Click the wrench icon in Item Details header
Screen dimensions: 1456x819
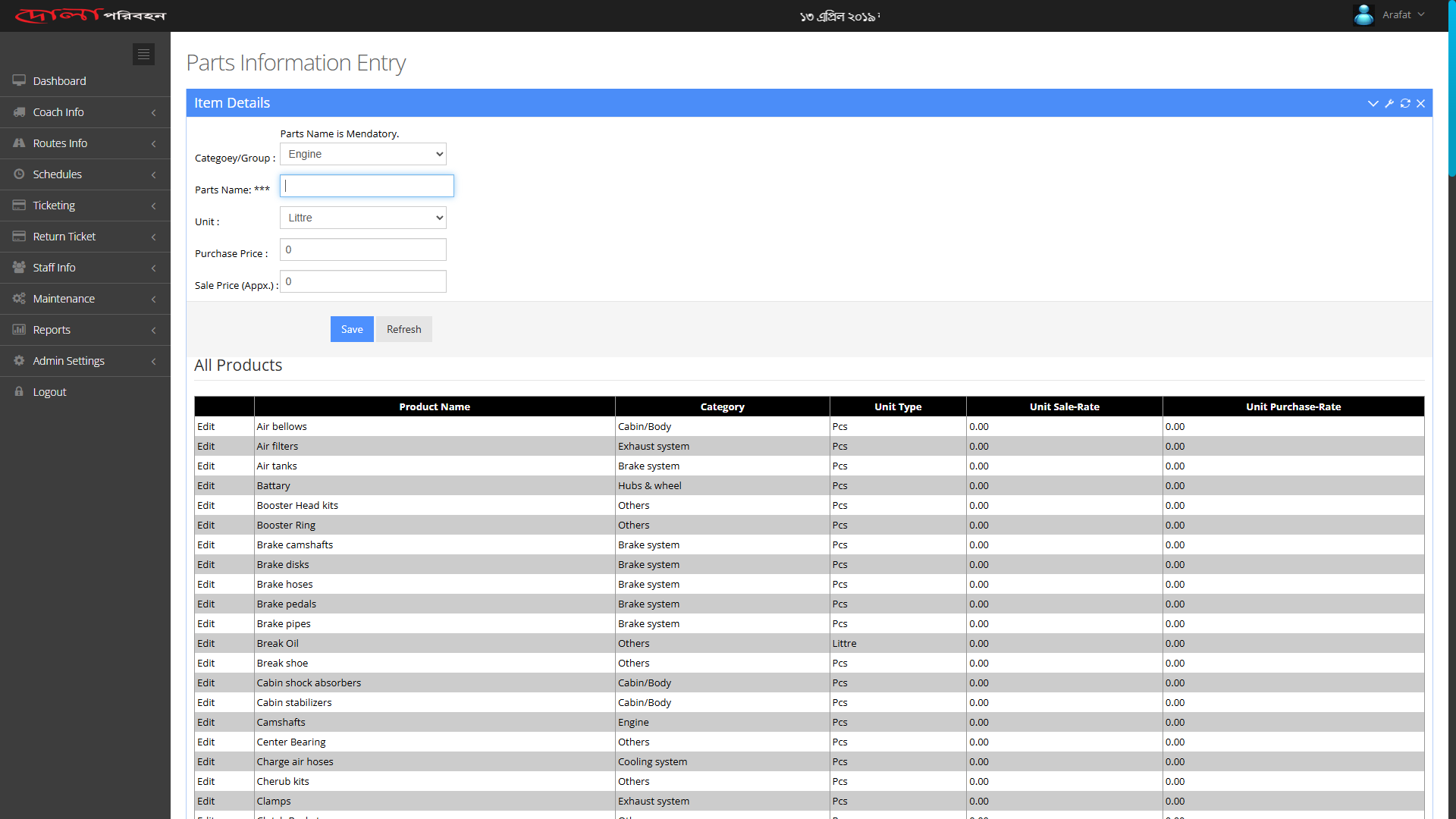(1389, 103)
